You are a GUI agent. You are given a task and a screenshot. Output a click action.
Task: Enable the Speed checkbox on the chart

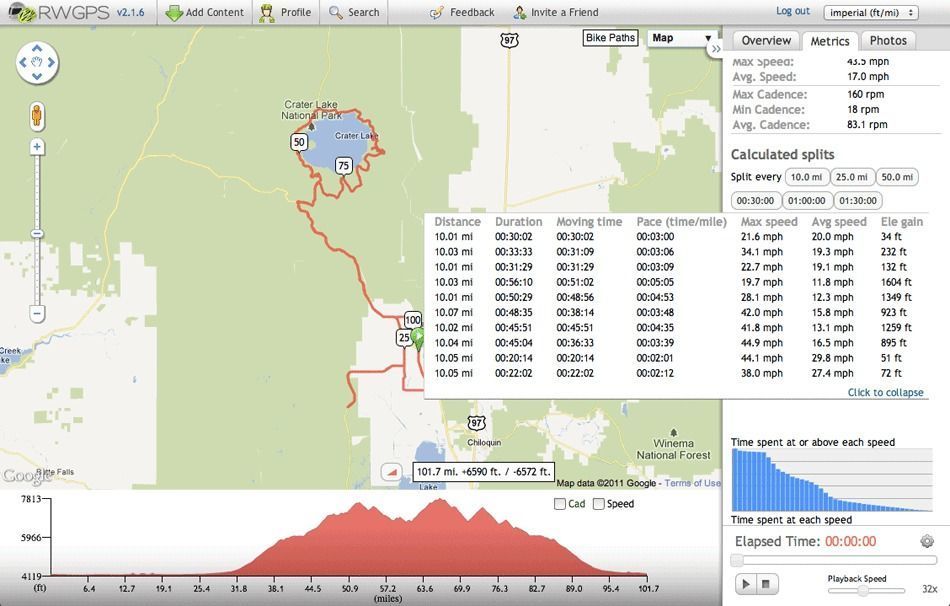pyautogui.click(x=599, y=504)
